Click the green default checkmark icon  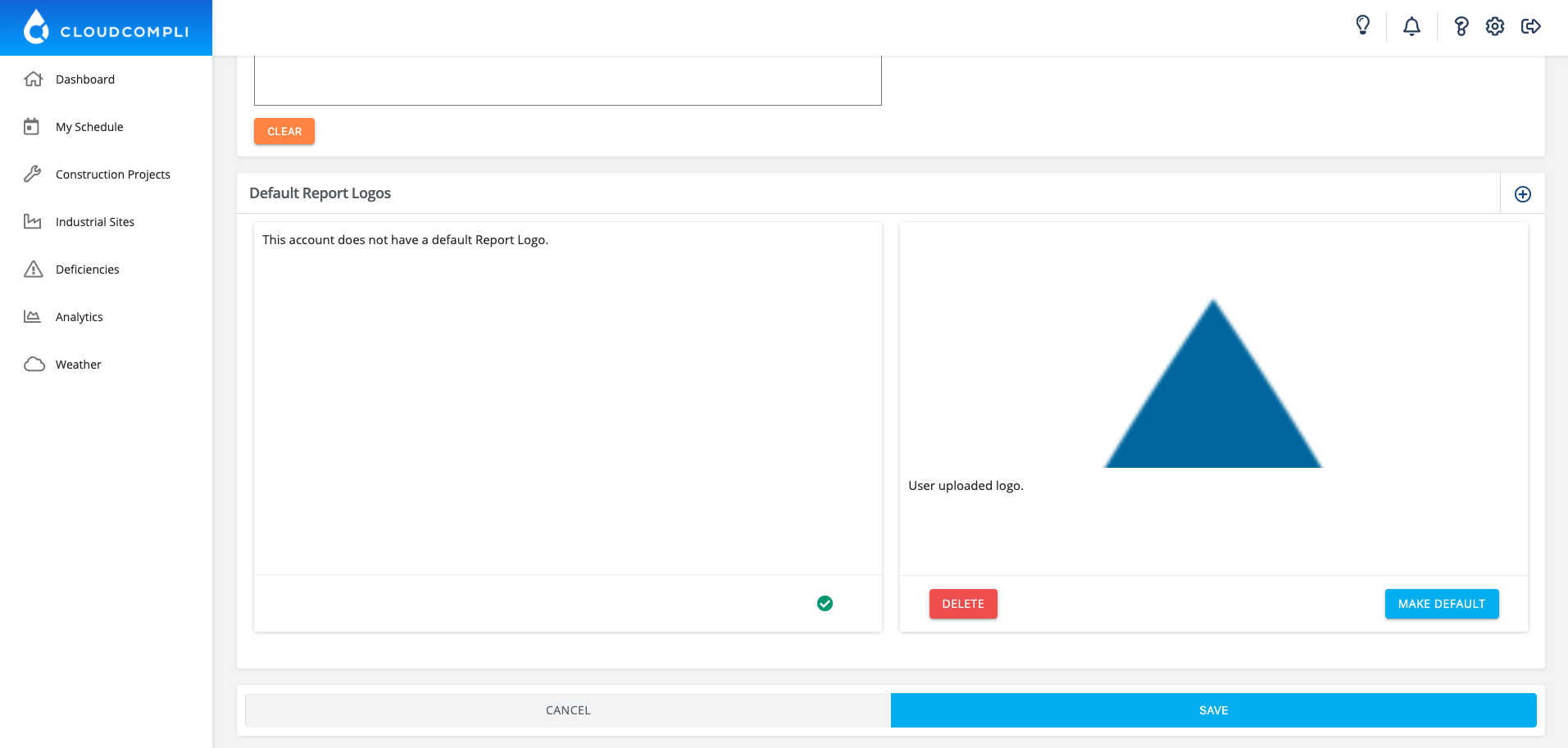click(825, 604)
